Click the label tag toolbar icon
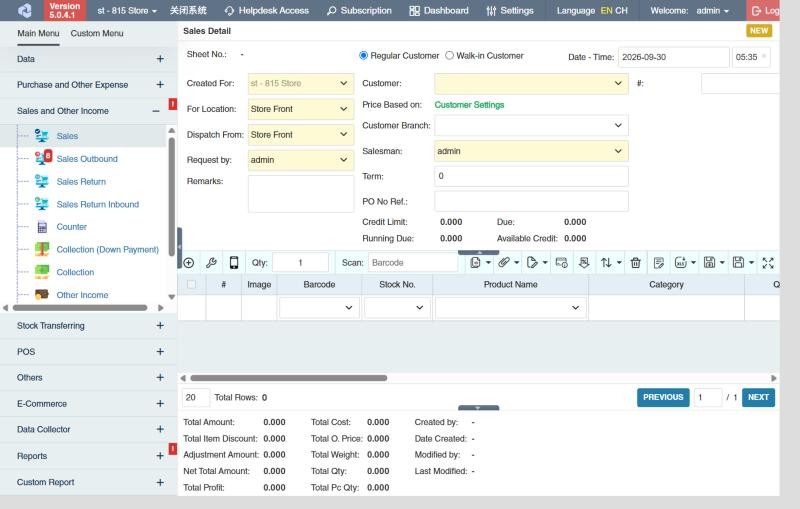800x509 pixels. tap(532, 263)
